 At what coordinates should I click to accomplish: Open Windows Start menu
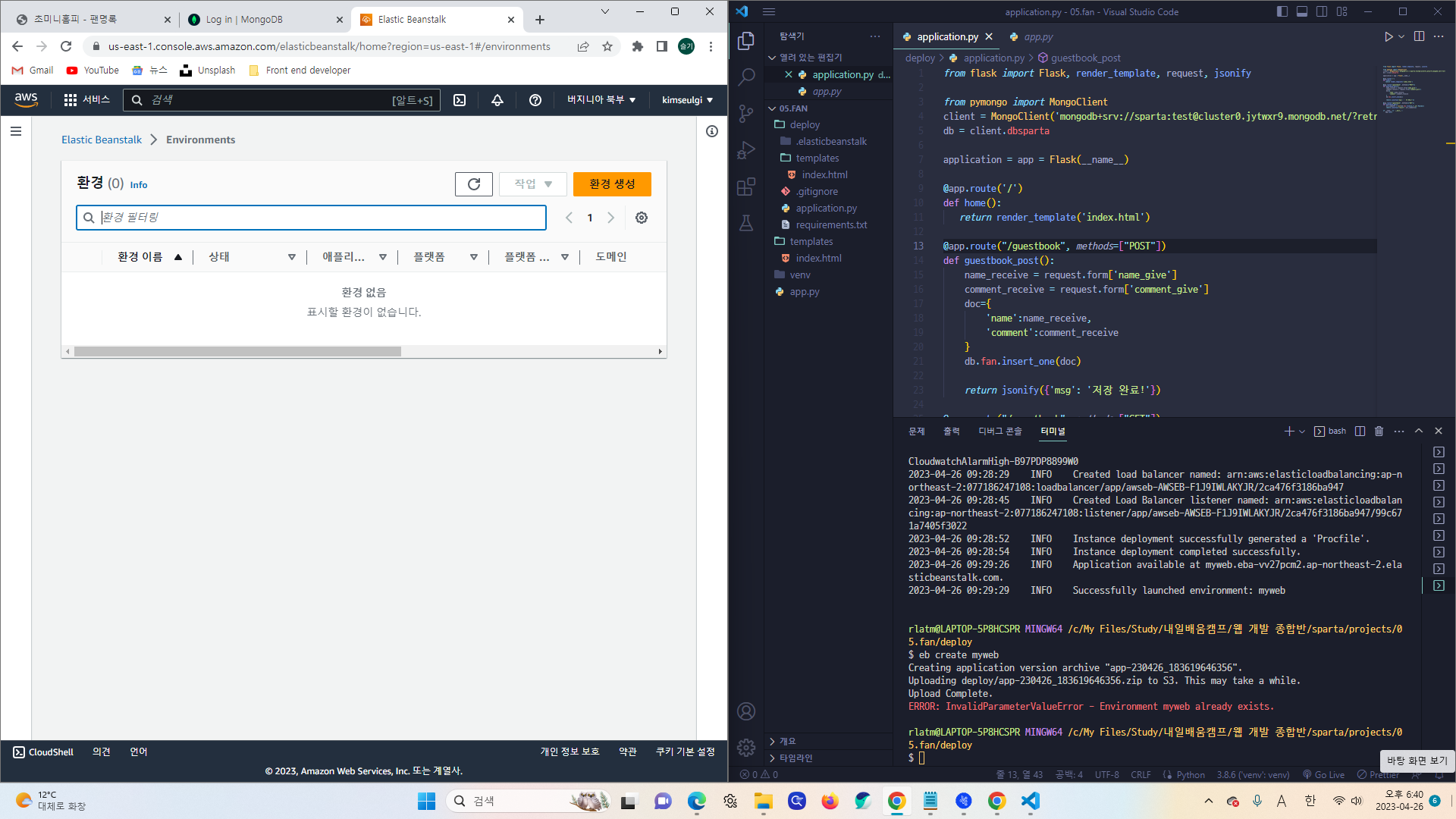click(x=426, y=801)
